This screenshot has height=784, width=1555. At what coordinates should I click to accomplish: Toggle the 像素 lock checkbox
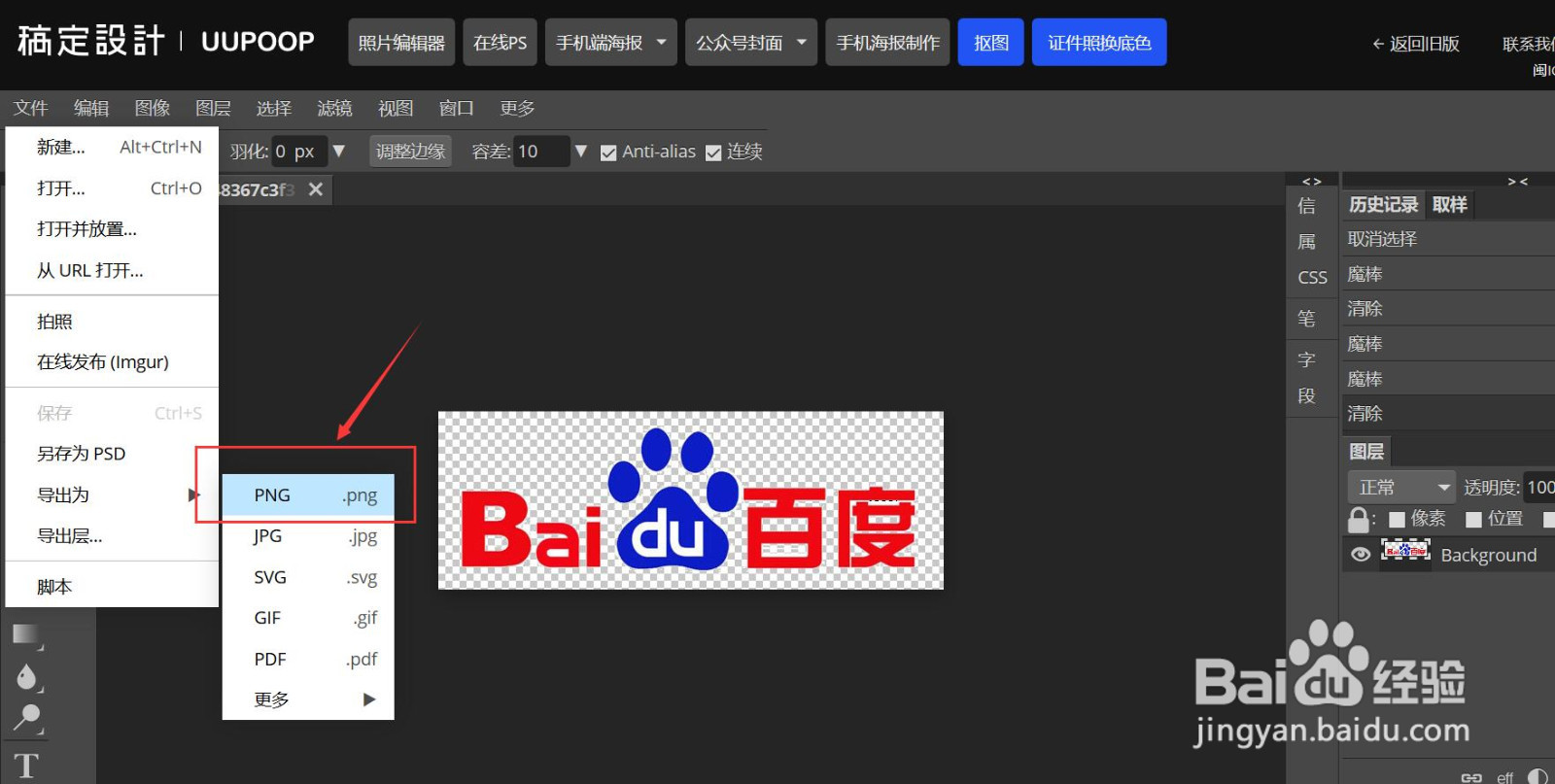click(x=1398, y=520)
